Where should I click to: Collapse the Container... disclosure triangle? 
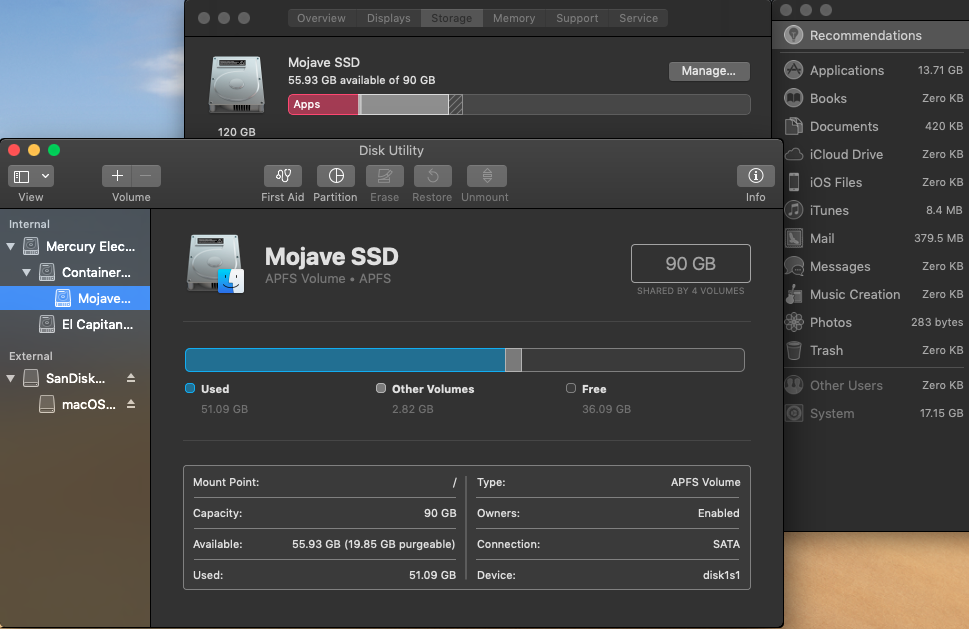(27, 272)
